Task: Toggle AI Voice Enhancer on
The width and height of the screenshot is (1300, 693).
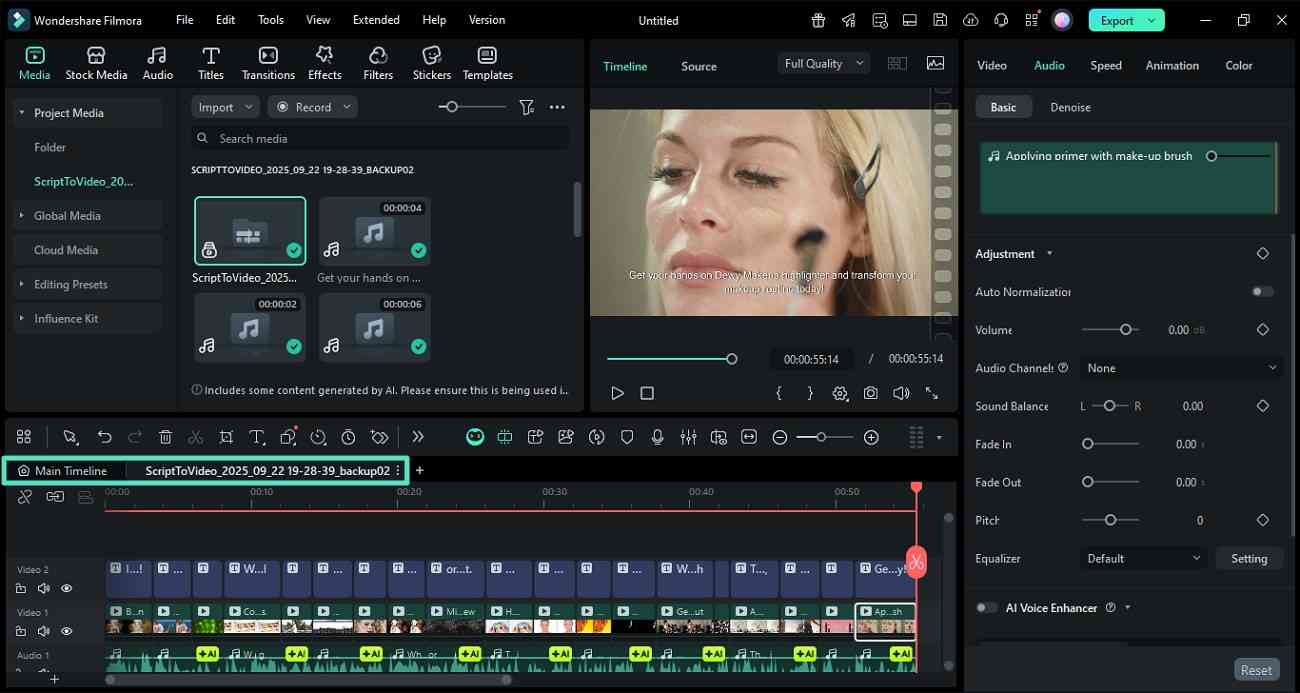Action: (986, 607)
